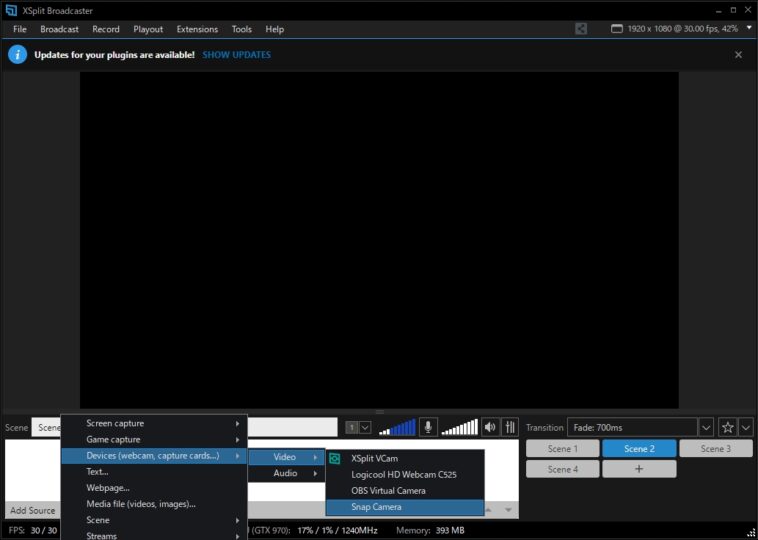Open the 1920 x 1080 resolution dropdown
The image size is (758, 540).
749,29
